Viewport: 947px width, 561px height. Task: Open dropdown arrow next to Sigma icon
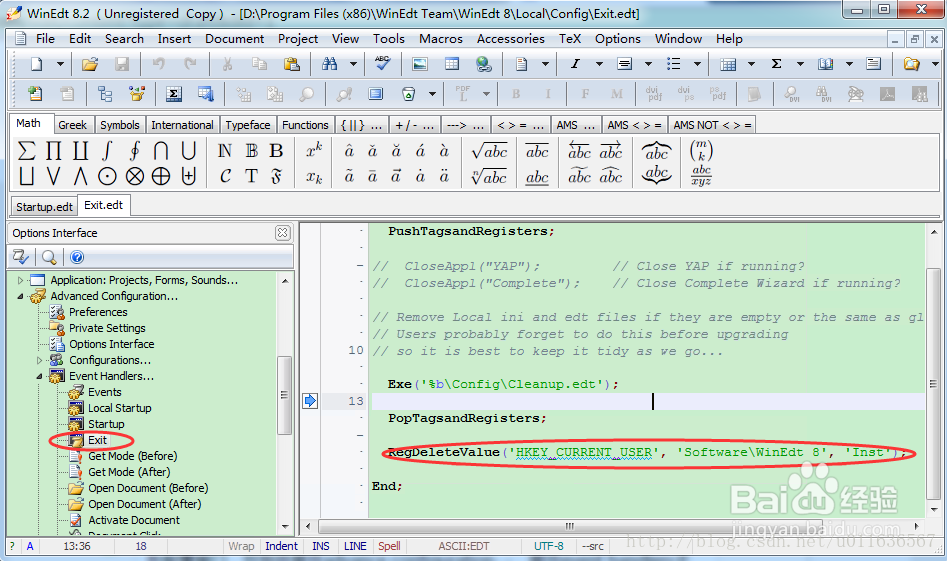pos(800,64)
